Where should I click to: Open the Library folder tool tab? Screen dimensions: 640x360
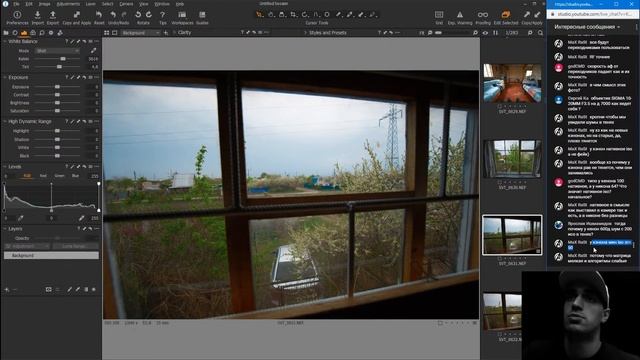(6, 33)
